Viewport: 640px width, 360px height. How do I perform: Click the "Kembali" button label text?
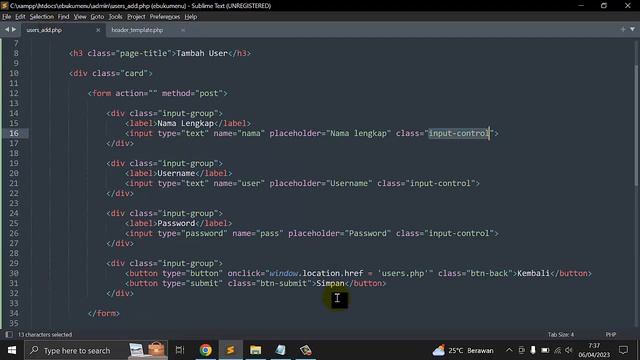pos(533,273)
